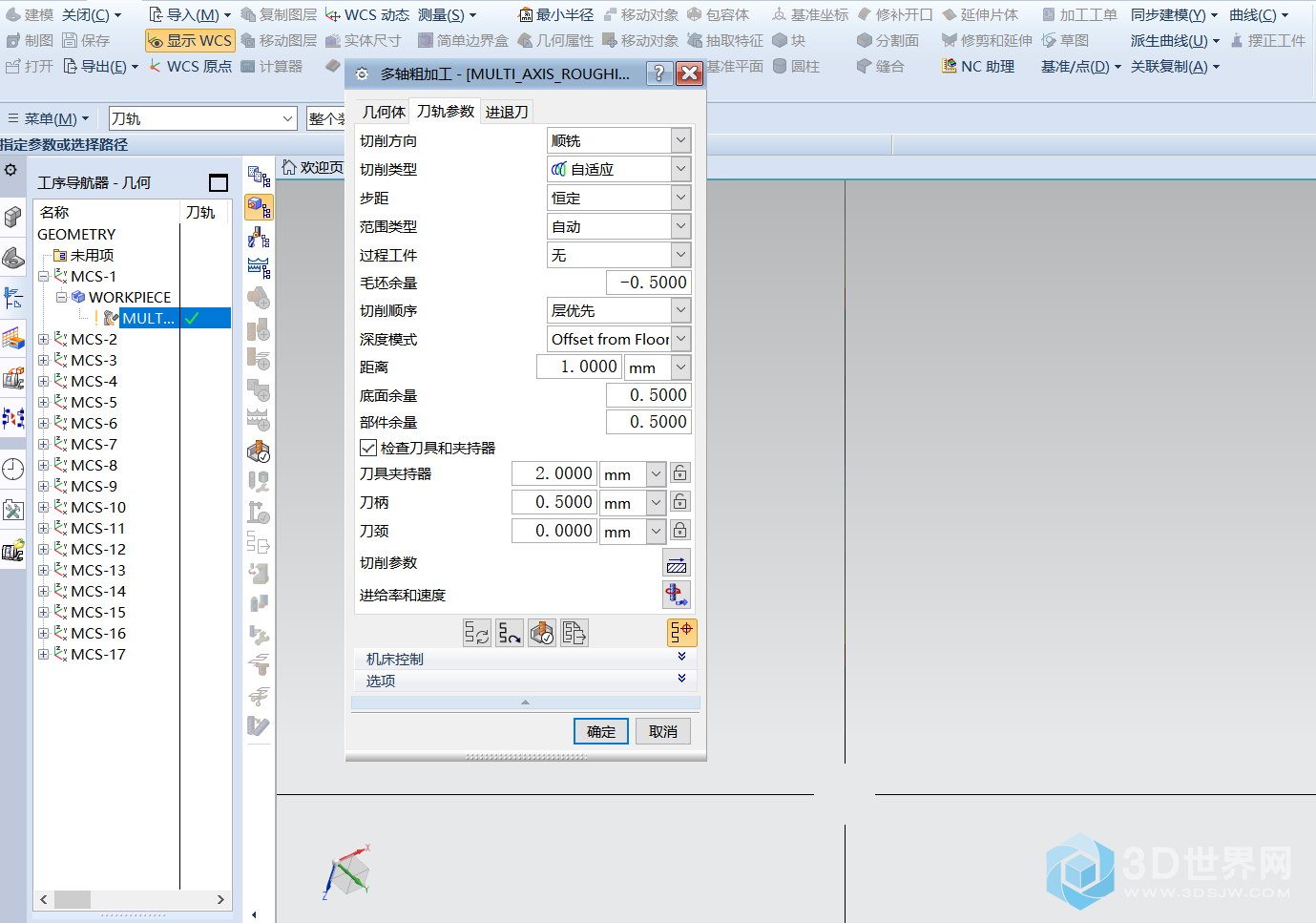Click the list tool path icon
The width and height of the screenshot is (1316, 923).
coord(574,633)
